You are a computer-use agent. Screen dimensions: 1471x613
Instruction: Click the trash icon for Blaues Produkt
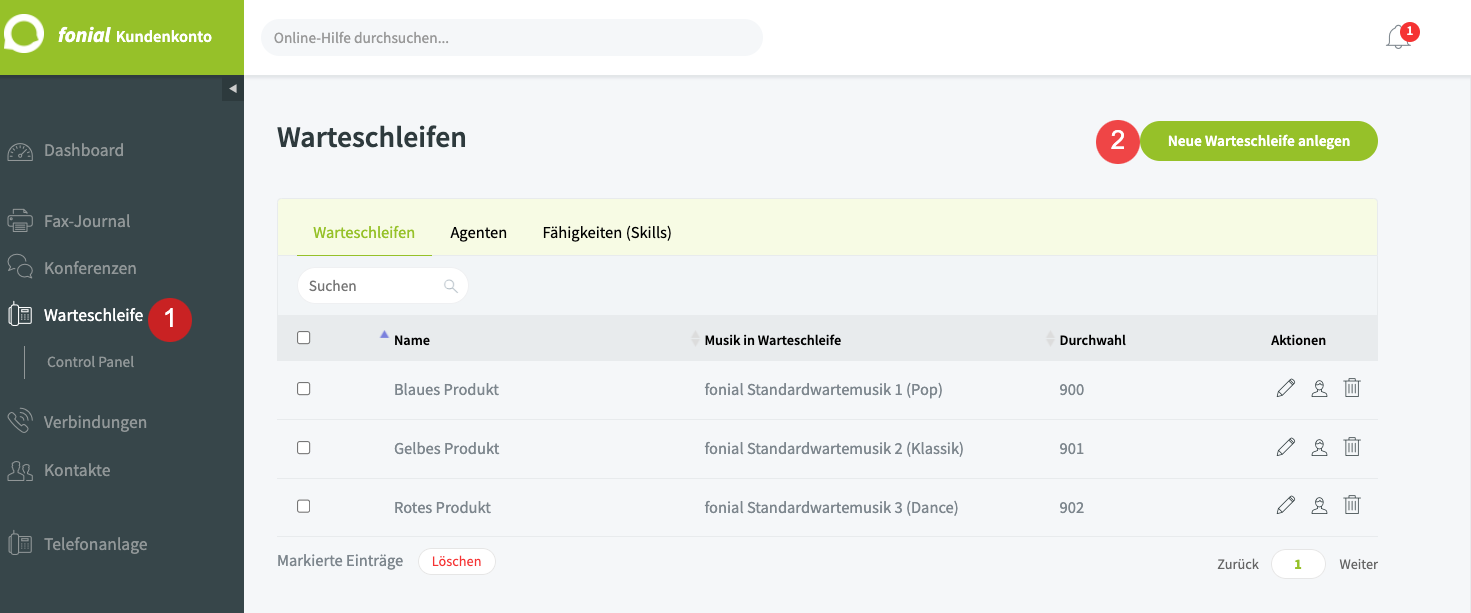pos(1352,388)
